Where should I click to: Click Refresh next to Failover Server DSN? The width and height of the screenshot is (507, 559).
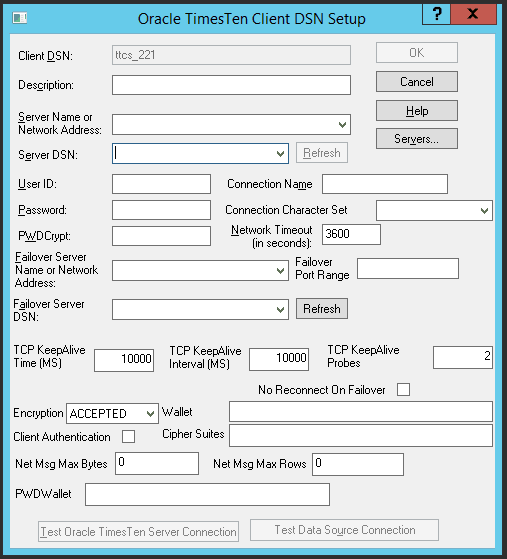point(322,309)
